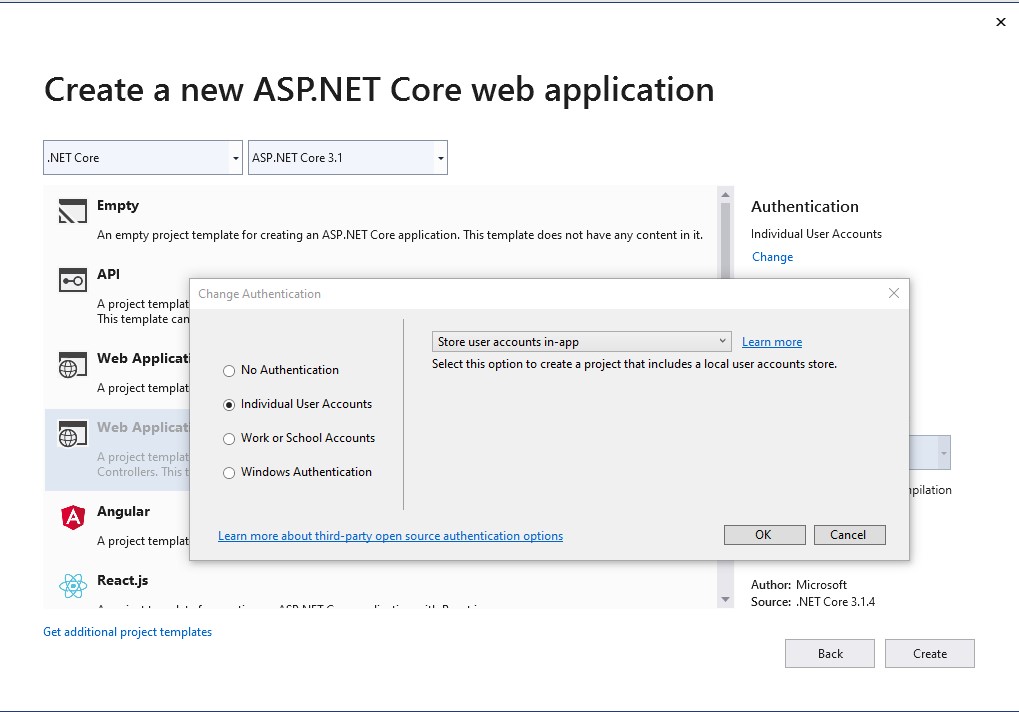Open the Learn more link
The image size is (1019, 712).
pyautogui.click(x=772, y=341)
